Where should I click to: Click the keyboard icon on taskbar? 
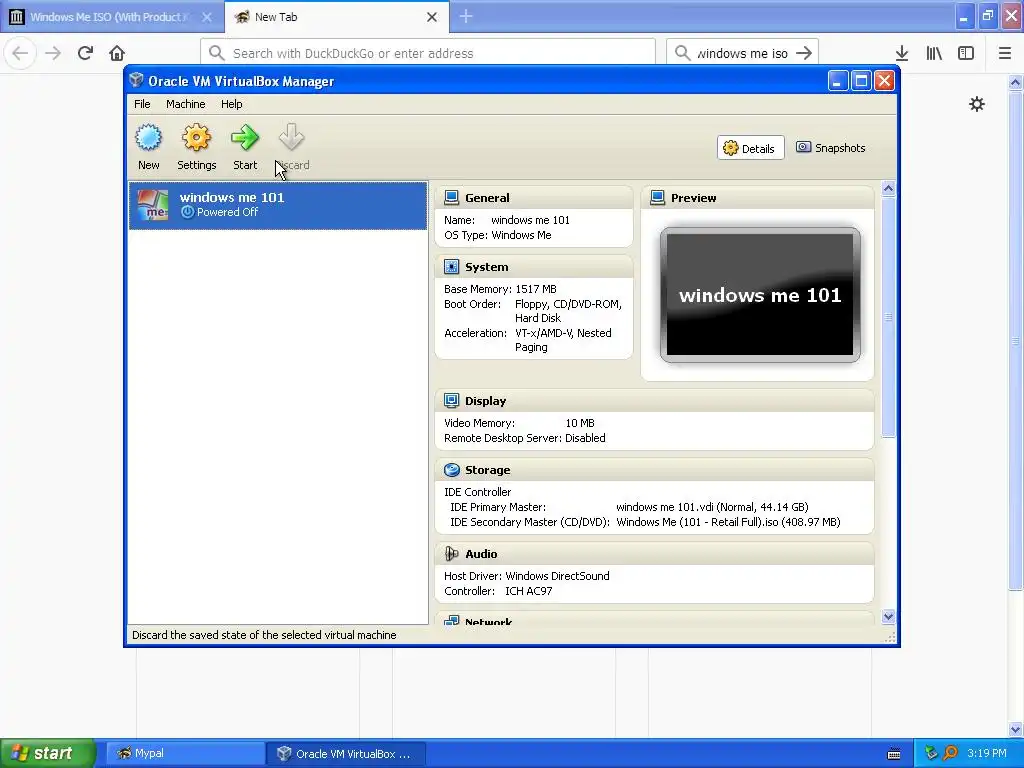coord(894,754)
